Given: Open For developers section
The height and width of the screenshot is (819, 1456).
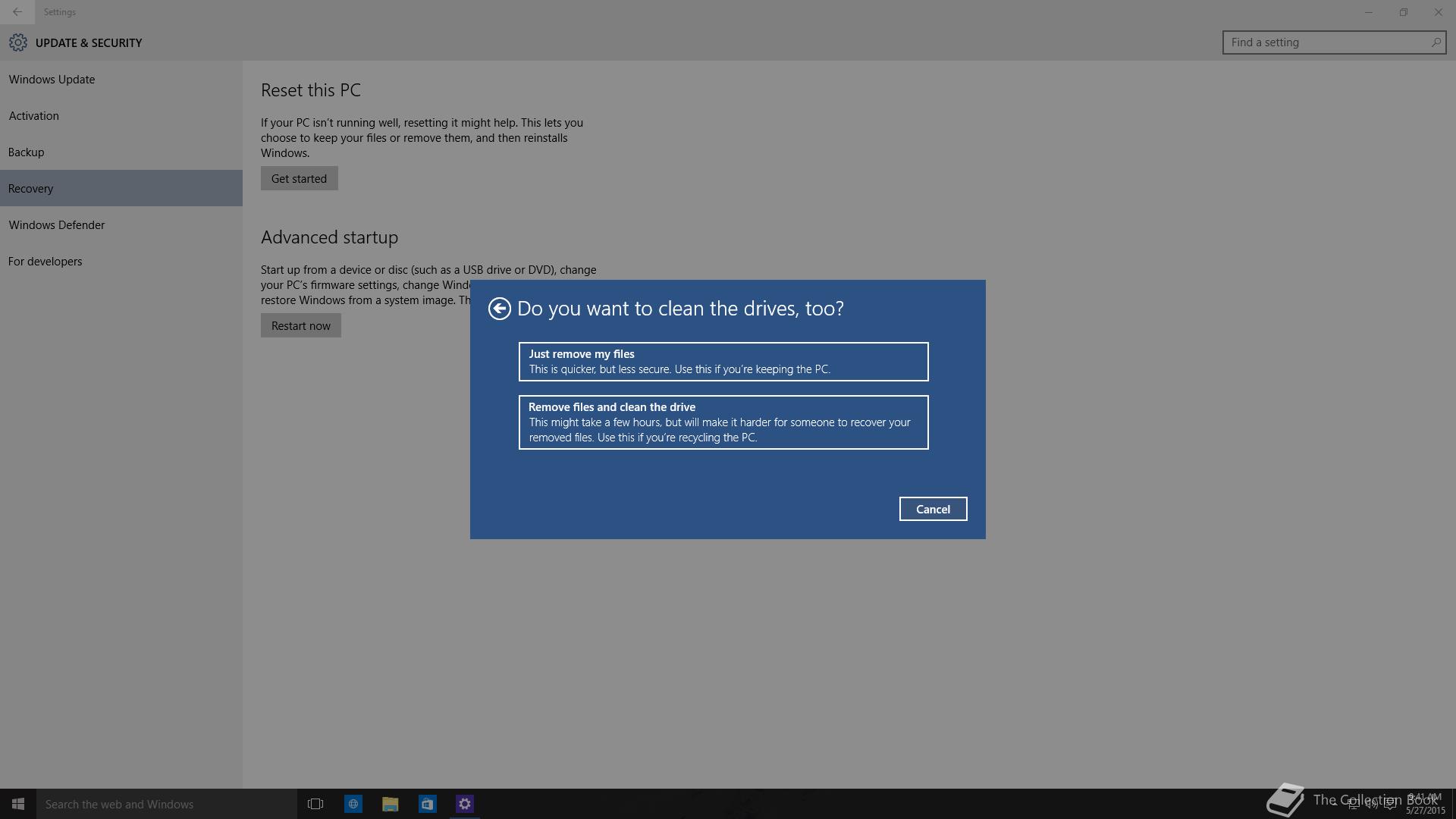Looking at the screenshot, I should tap(121, 261).
